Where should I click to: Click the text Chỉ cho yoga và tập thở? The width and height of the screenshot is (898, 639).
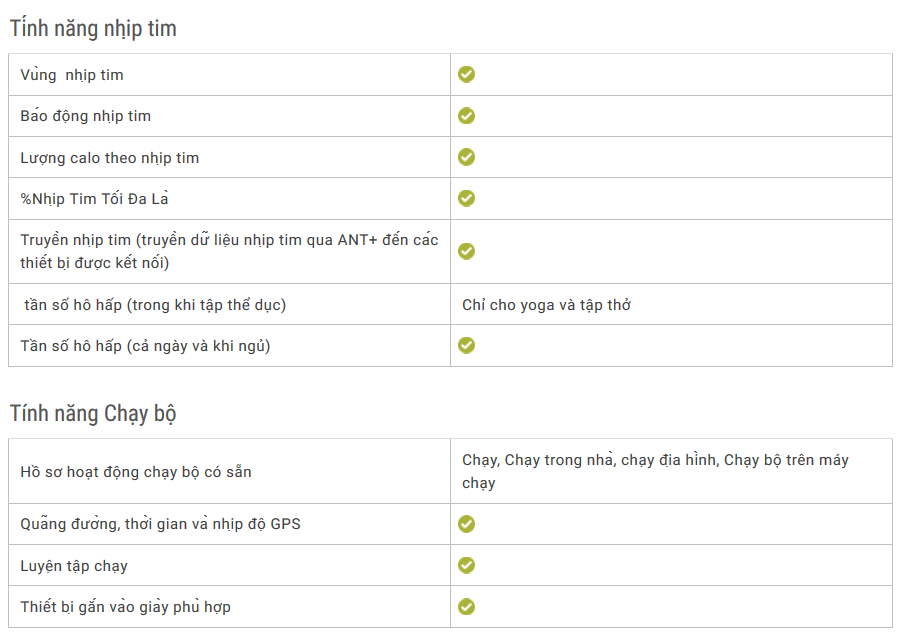546,305
